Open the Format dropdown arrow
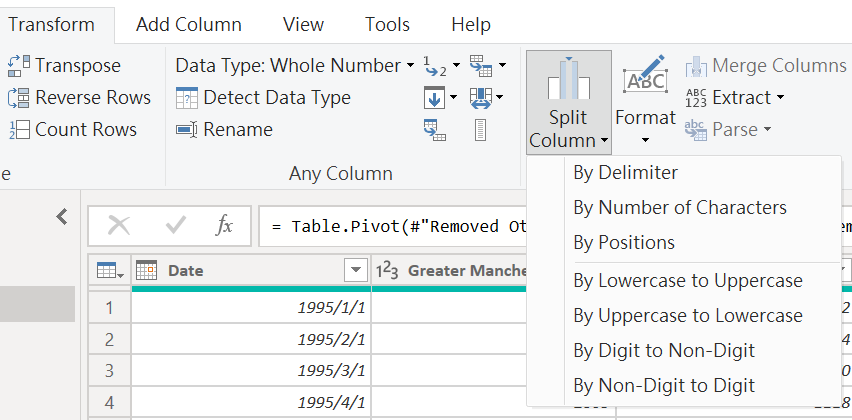The height and width of the screenshot is (420, 852). [x=645, y=141]
